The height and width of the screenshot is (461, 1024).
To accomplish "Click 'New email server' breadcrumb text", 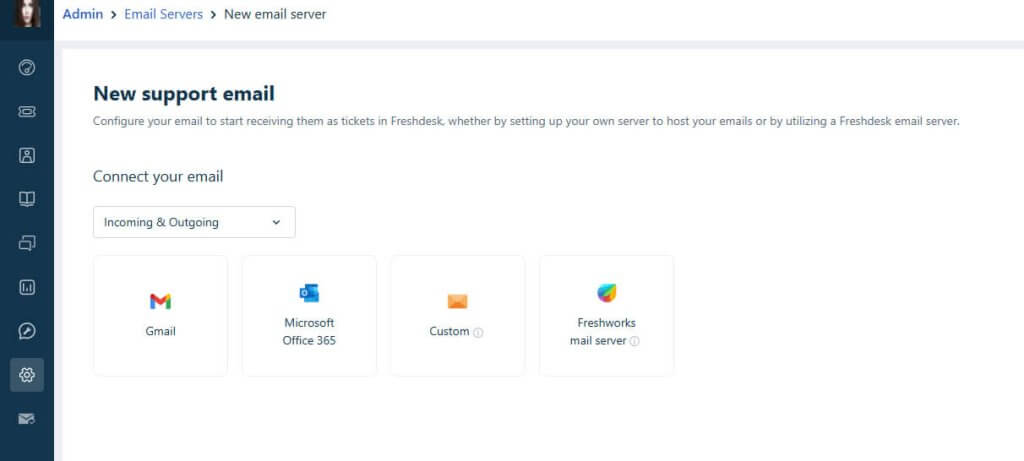I will coord(275,14).
